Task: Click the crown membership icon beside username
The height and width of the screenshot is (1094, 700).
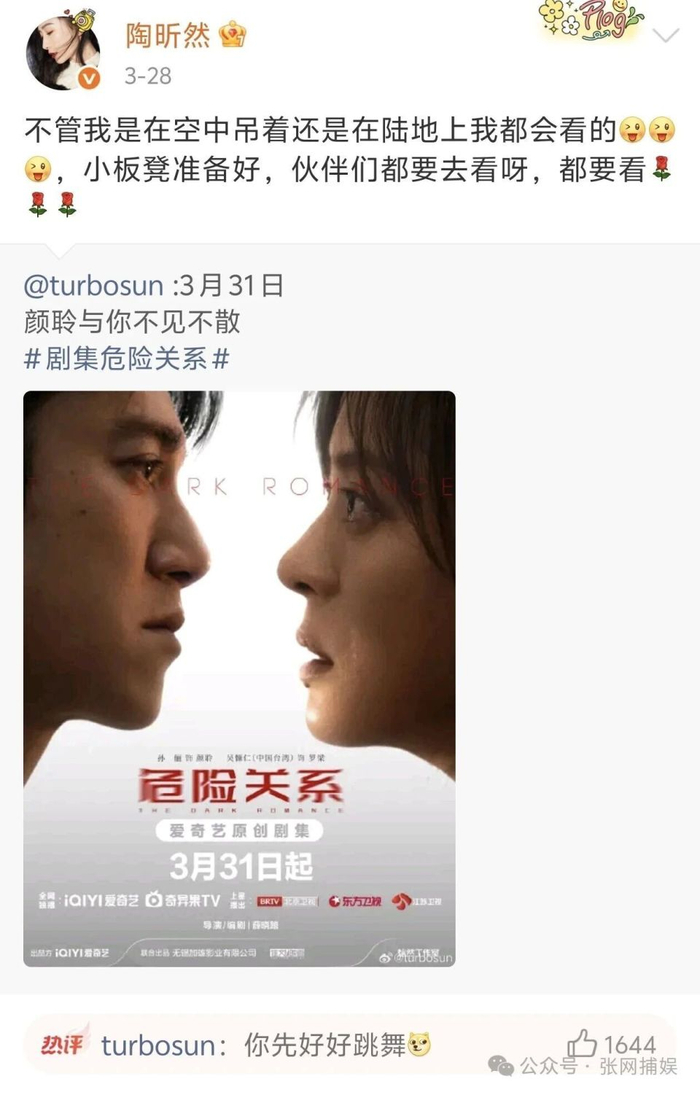Action: click(232, 34)
